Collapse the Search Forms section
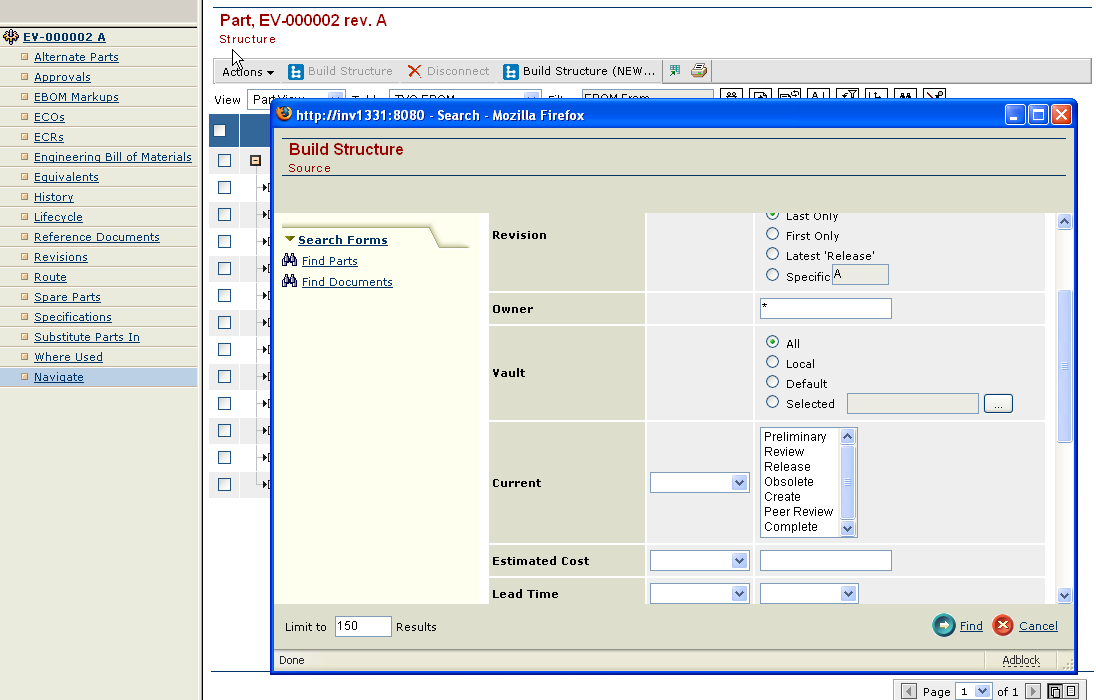1096x700 pixels. (x=290, y=240)
